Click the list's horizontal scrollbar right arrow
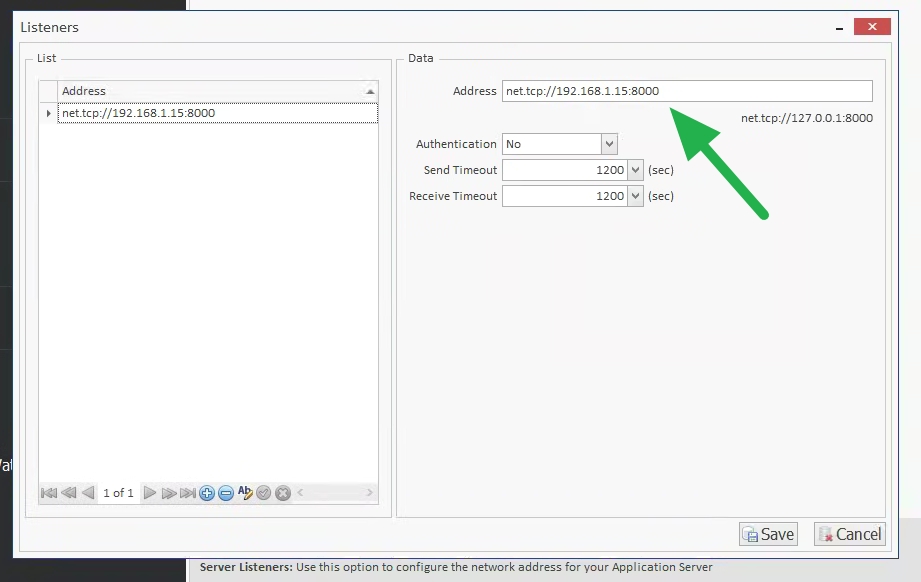This screenshot has width=921, height=582. coord(369,493)
